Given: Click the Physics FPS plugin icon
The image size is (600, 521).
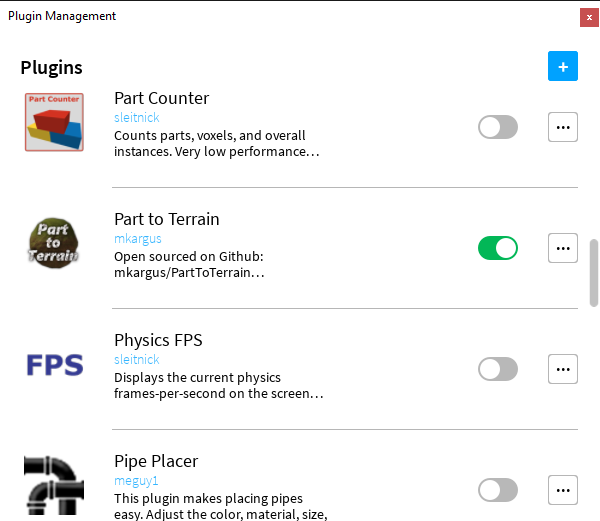Looking at the screenshot, I should tap(54, 365).
